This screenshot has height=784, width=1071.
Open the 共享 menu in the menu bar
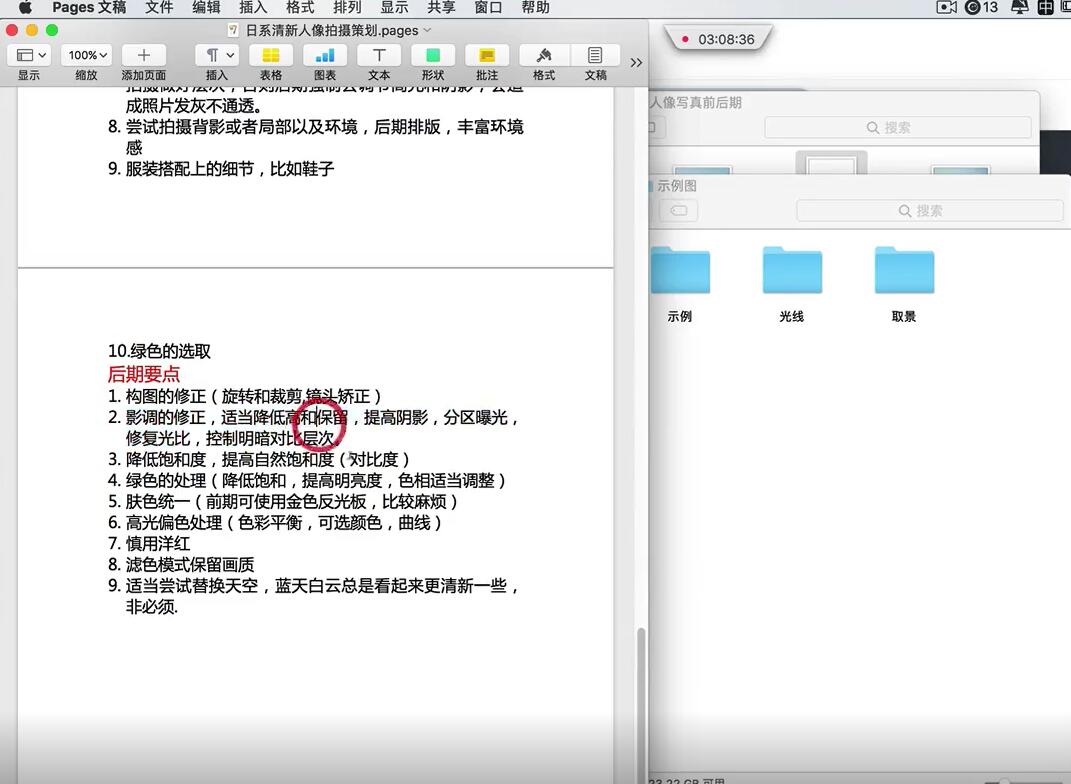(441, 8)
